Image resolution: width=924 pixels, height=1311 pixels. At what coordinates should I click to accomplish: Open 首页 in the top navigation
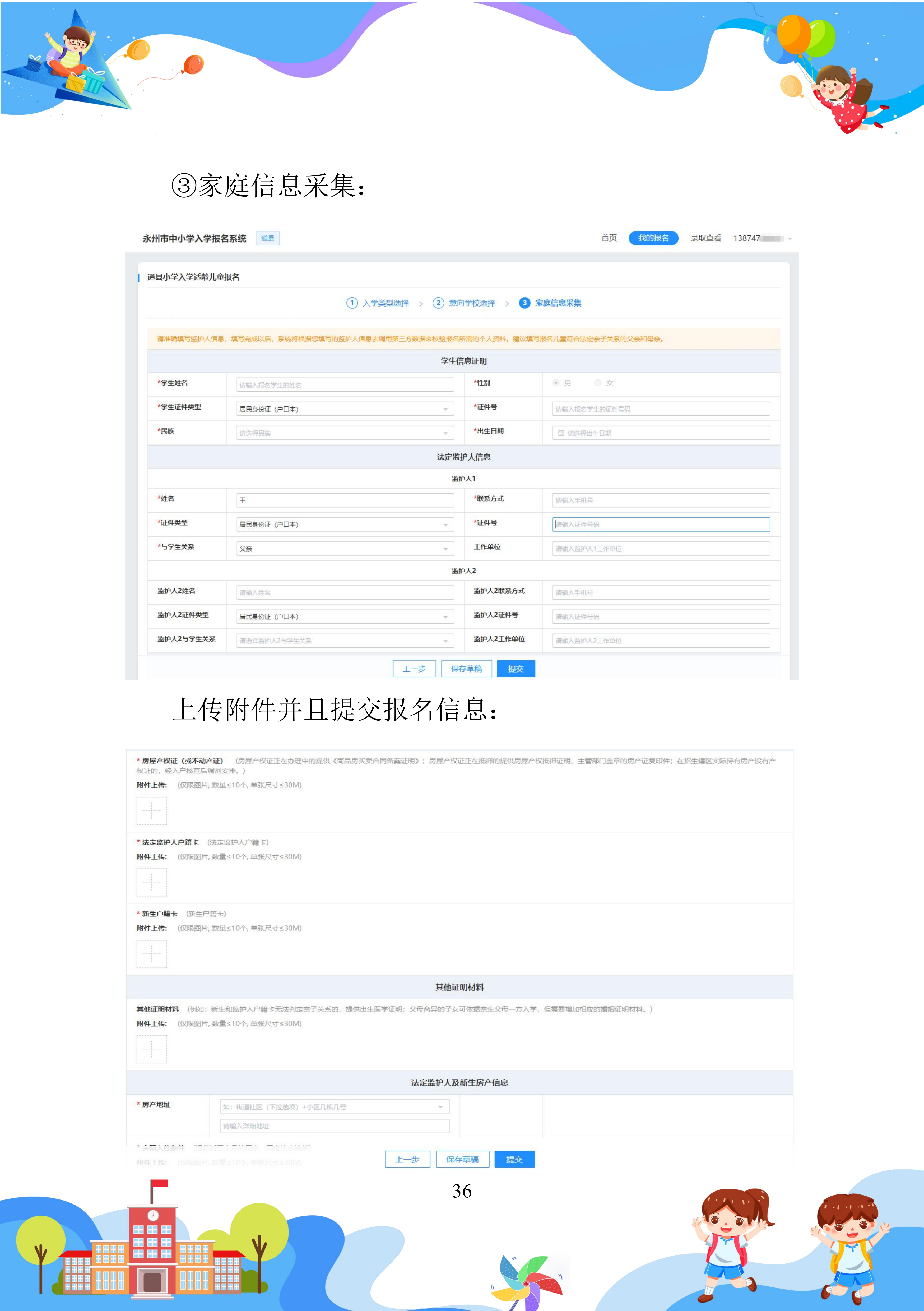(609, 238)
